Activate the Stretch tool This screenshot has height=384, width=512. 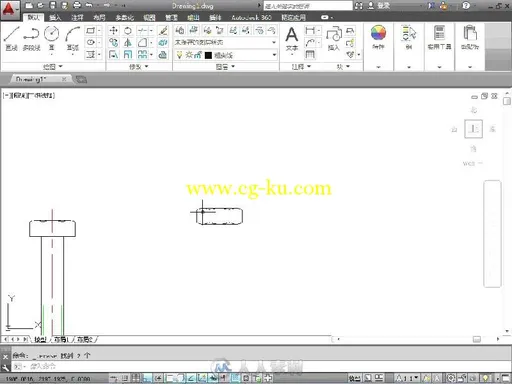tap(113, 55)
